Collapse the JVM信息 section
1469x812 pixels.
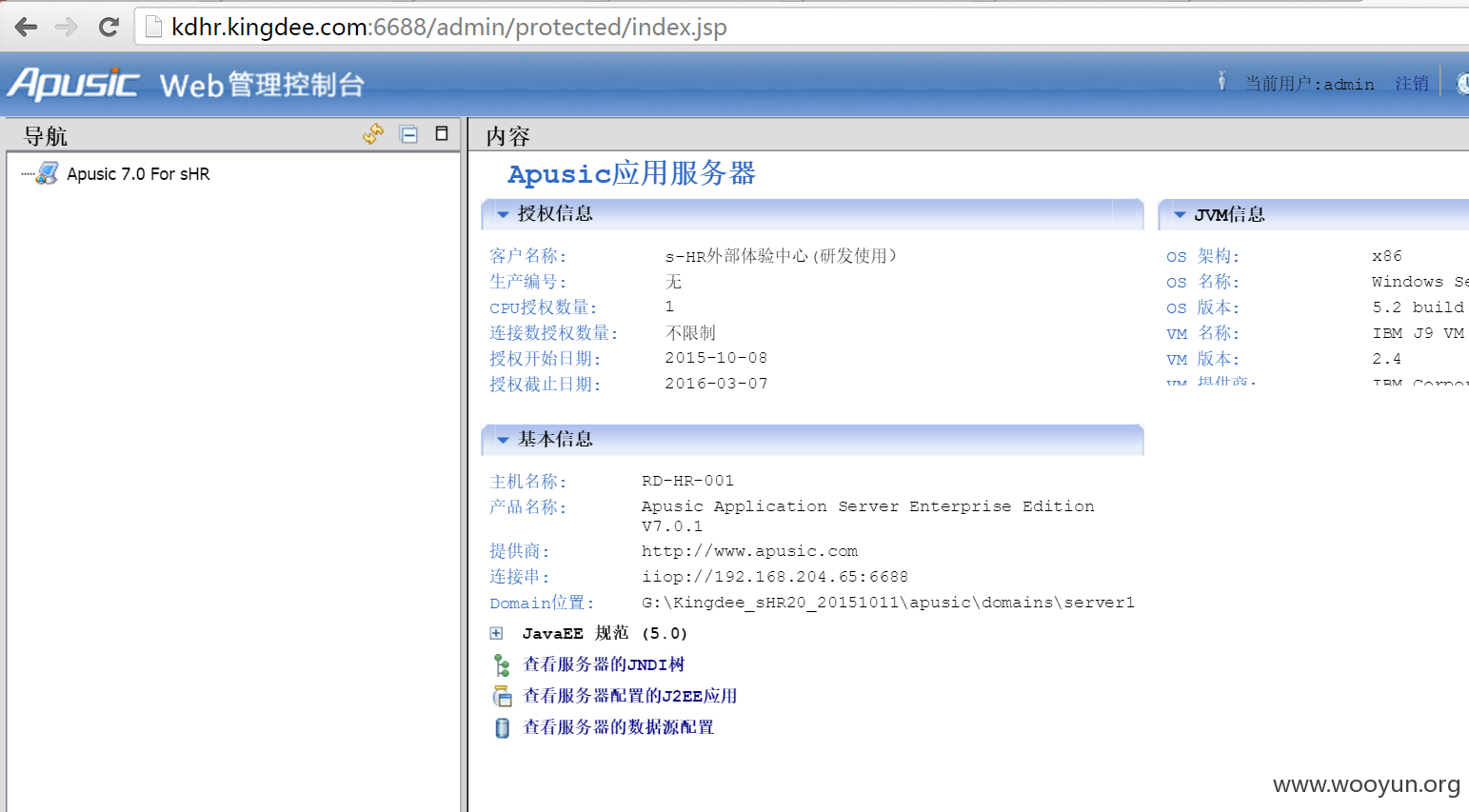click(1180, 214)
